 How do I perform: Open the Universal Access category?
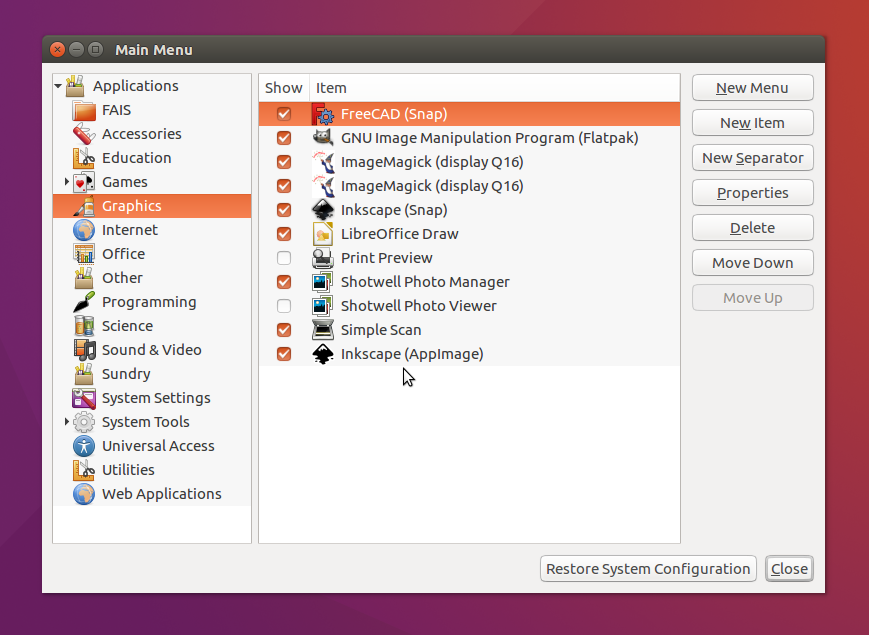tap(152, 446)
